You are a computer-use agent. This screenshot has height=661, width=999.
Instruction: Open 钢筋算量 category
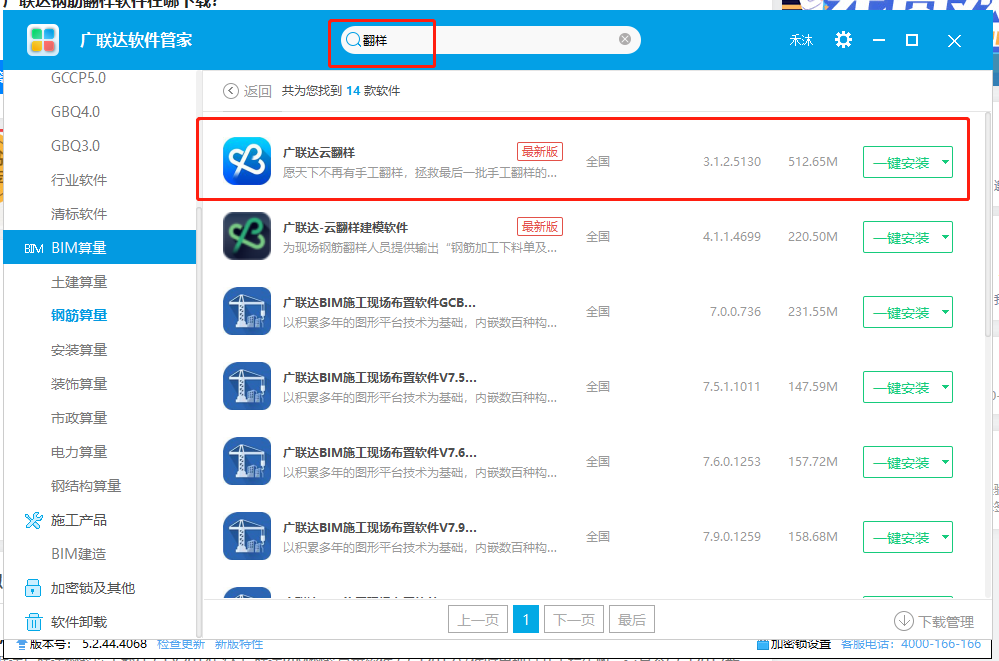[79, 316]
